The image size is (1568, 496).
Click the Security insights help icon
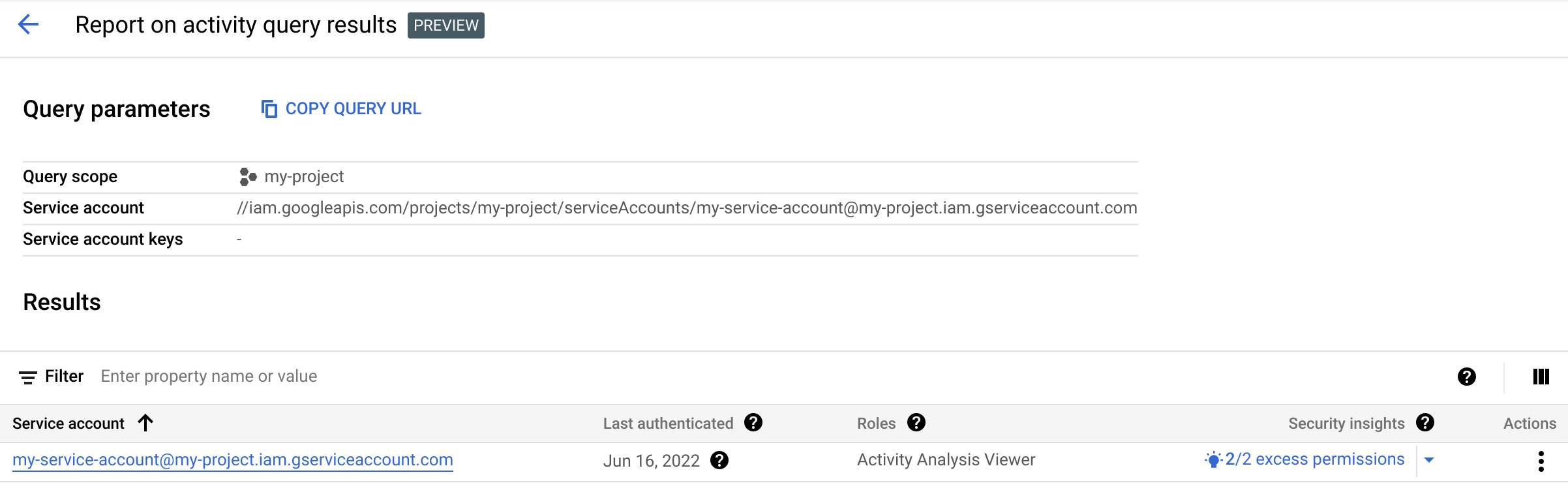[x=1425, y=423]
